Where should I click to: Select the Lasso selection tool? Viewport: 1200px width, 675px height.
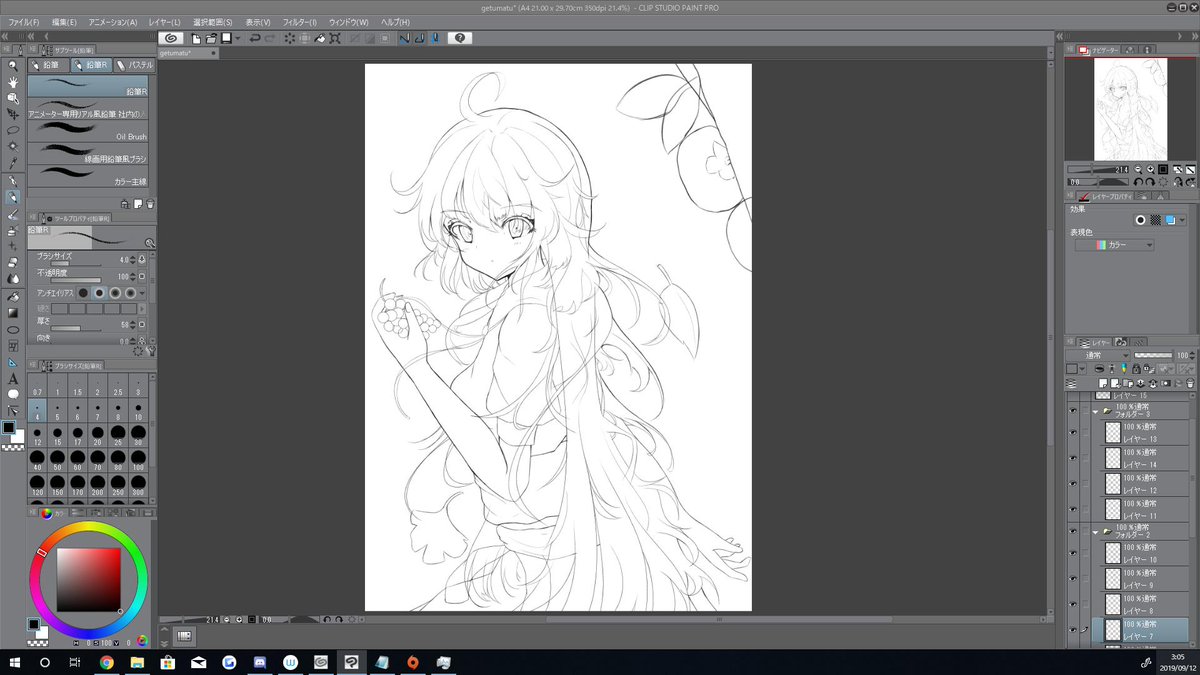pos(13,130)
